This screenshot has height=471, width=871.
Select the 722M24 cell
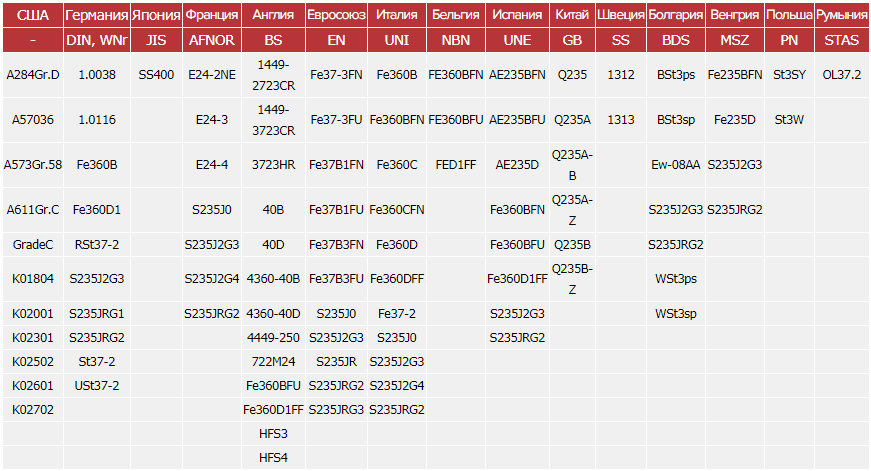click(273, 361)
